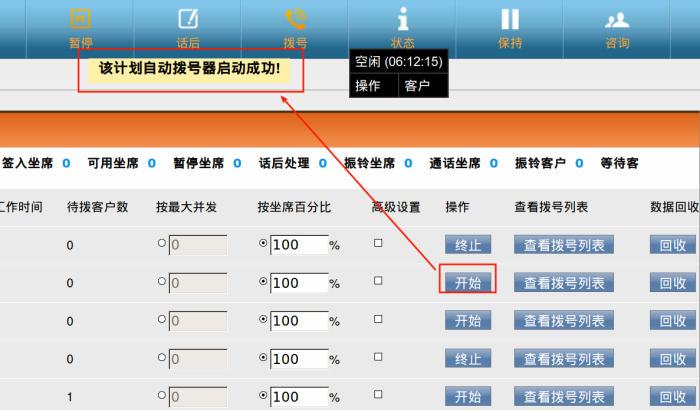
Task: Click the 终止 button in fourth row
Action: click(x=468, y=359)
